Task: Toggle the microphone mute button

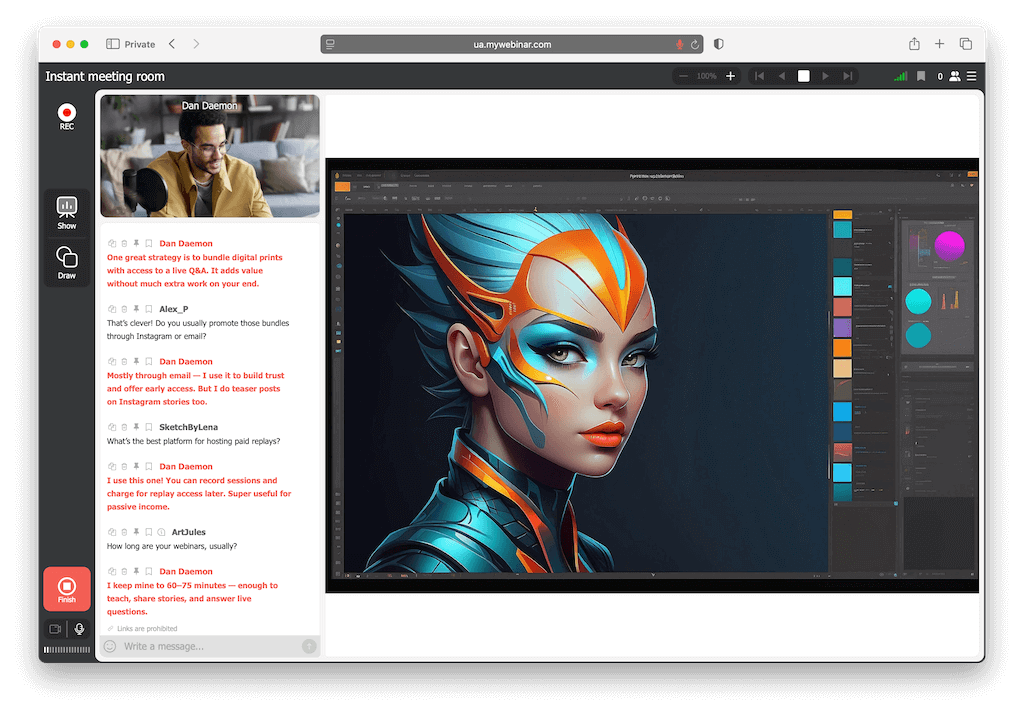Action: click(x=79, y=629)
